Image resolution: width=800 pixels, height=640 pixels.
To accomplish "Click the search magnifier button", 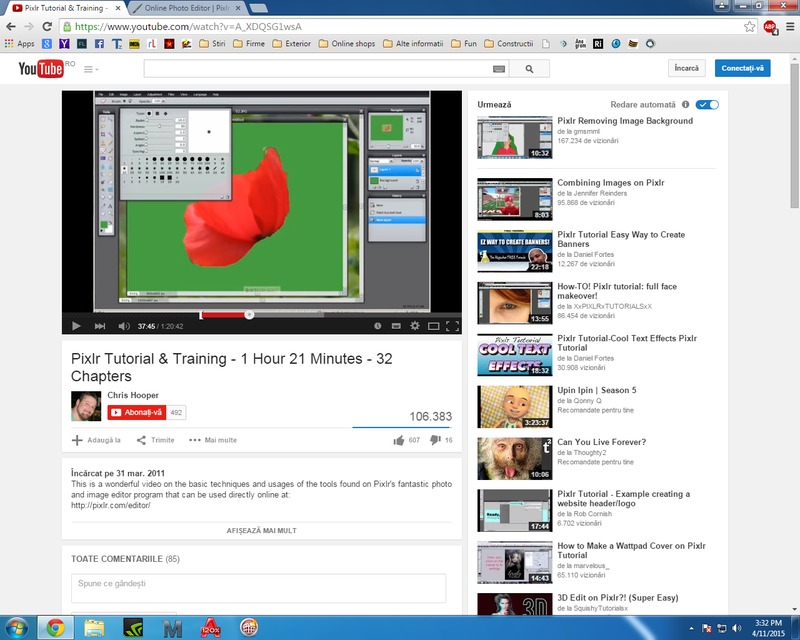I will coord(530,68).
